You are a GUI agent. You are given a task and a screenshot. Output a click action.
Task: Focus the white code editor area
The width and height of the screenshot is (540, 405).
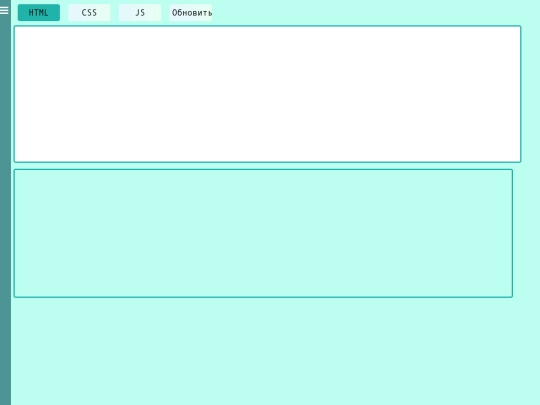tap(268, 94)
